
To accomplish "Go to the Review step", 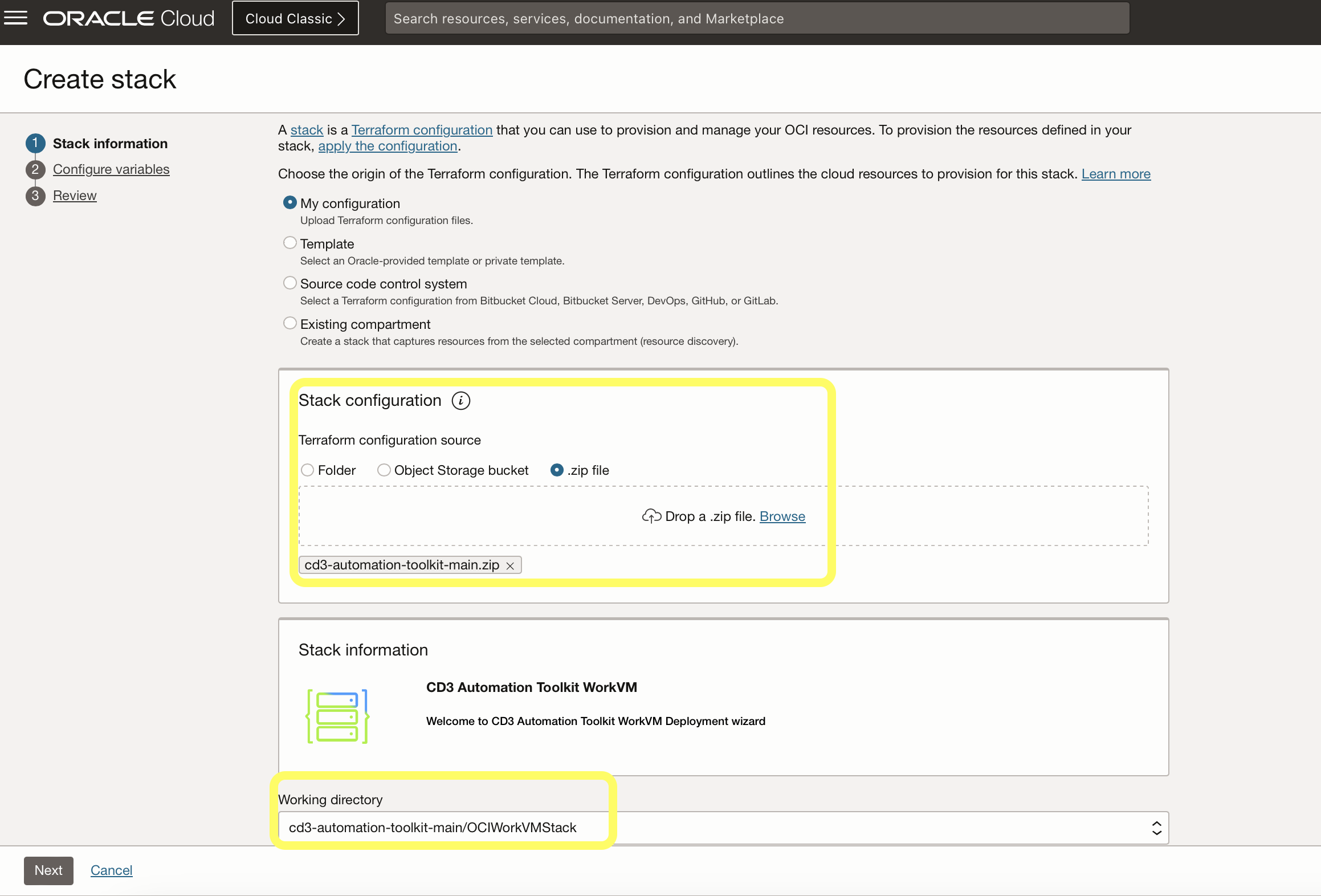I will pos(75,196).
